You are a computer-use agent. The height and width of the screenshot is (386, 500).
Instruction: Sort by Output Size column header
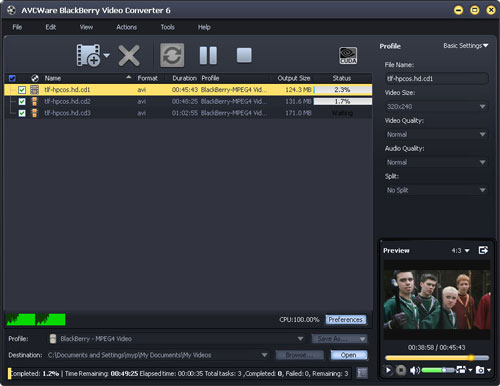tap(294, 78)
